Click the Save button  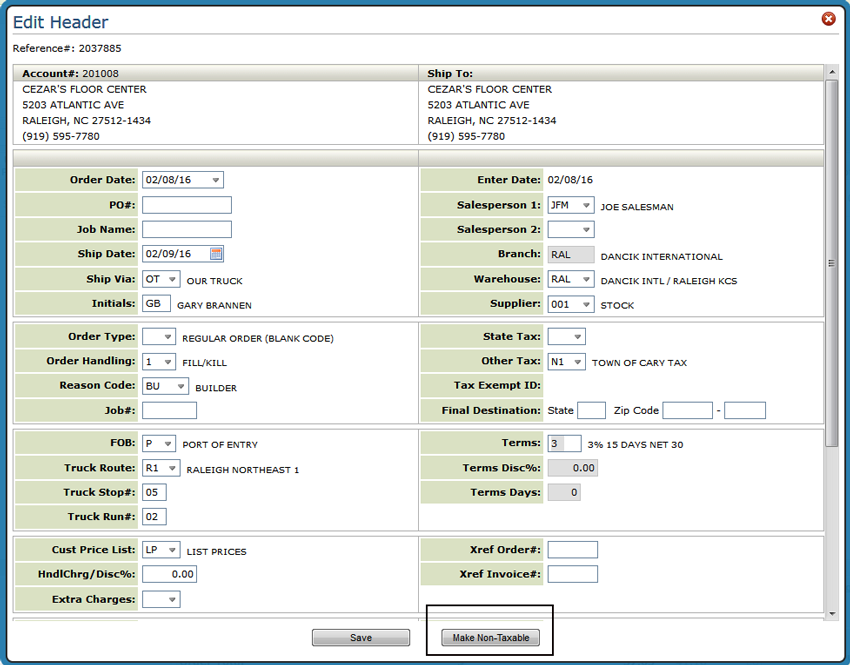pos(361,638)
